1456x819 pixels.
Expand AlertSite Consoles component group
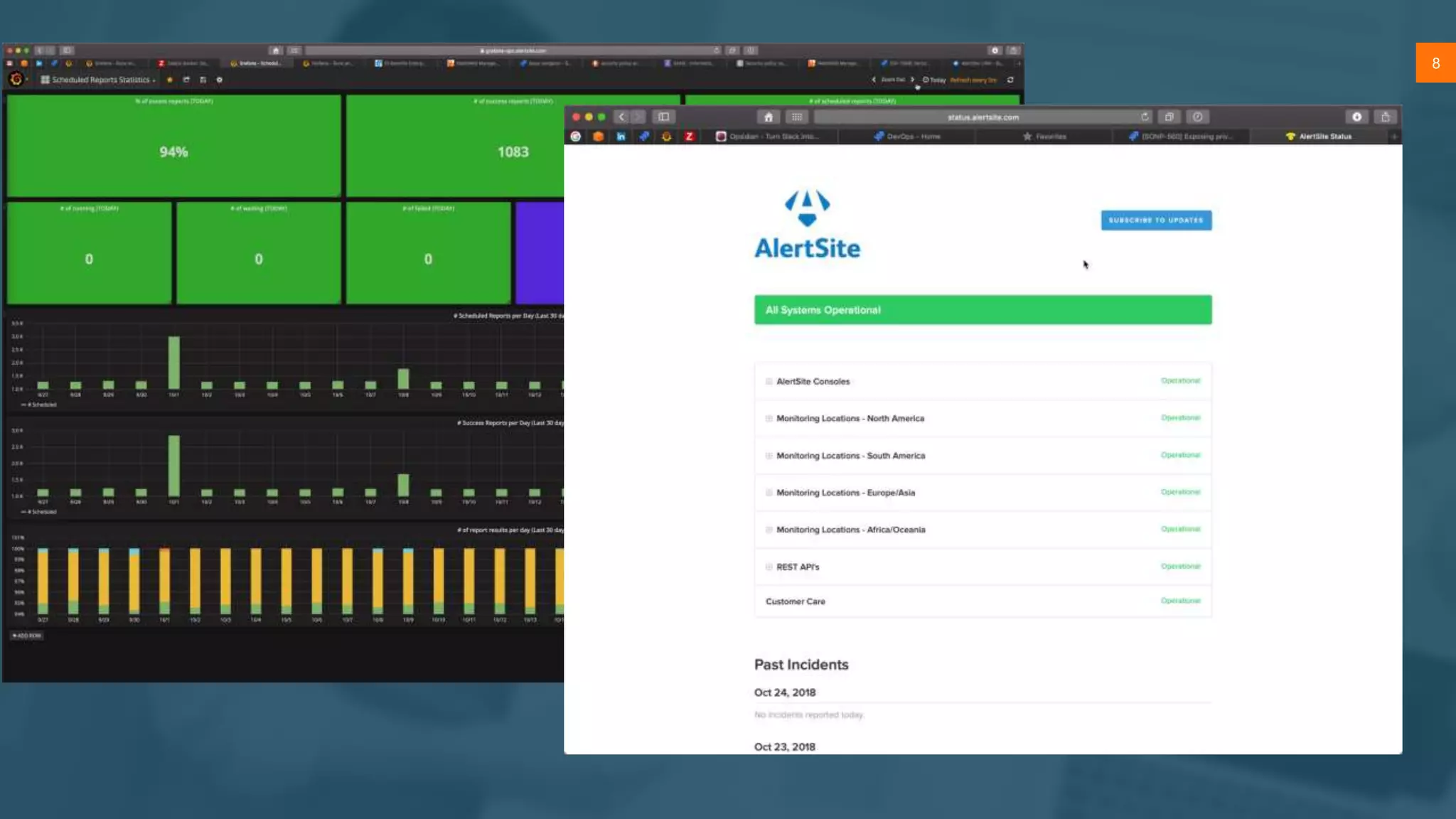769,382
